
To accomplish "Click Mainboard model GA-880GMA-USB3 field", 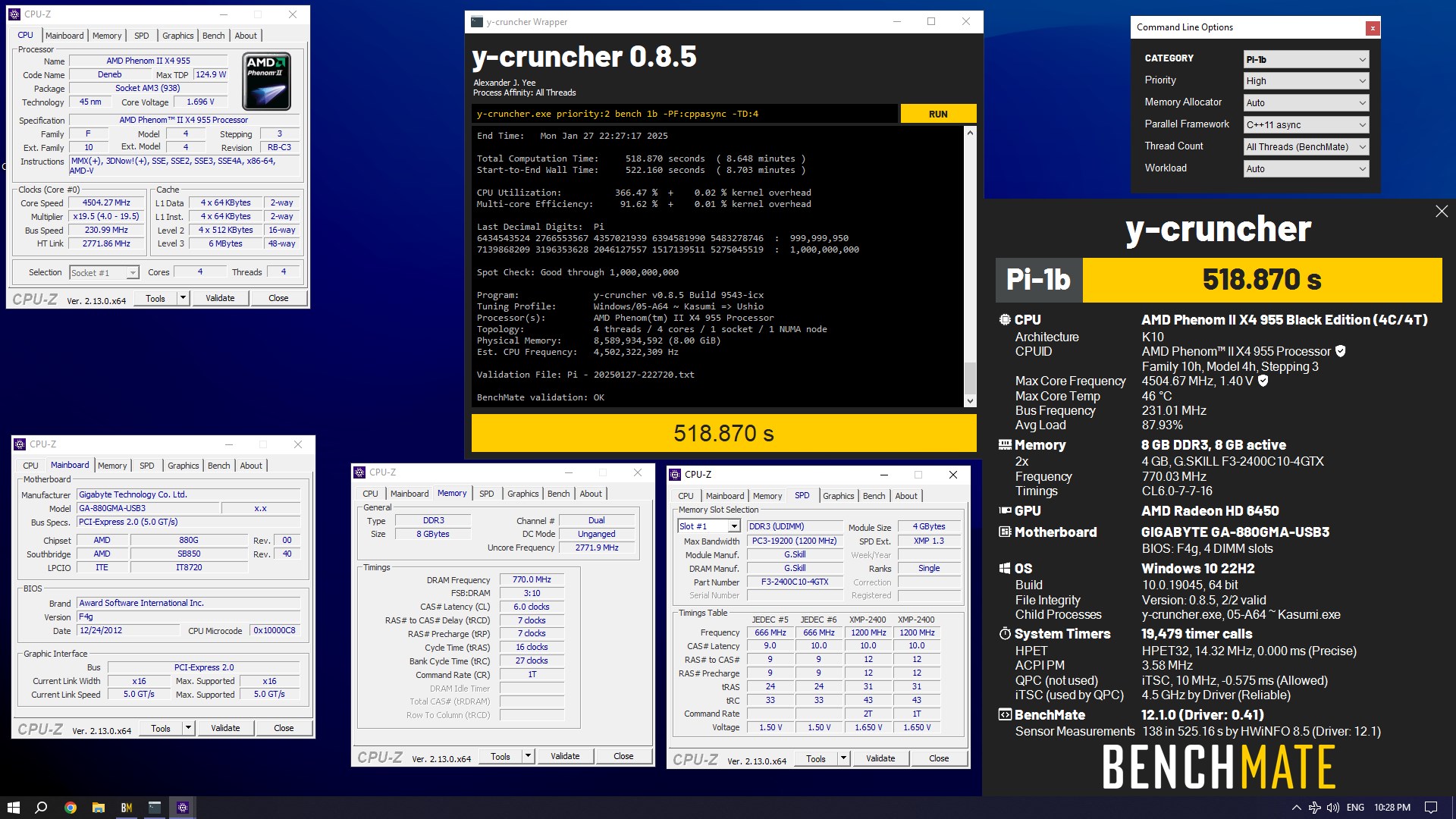I will 148,509.
